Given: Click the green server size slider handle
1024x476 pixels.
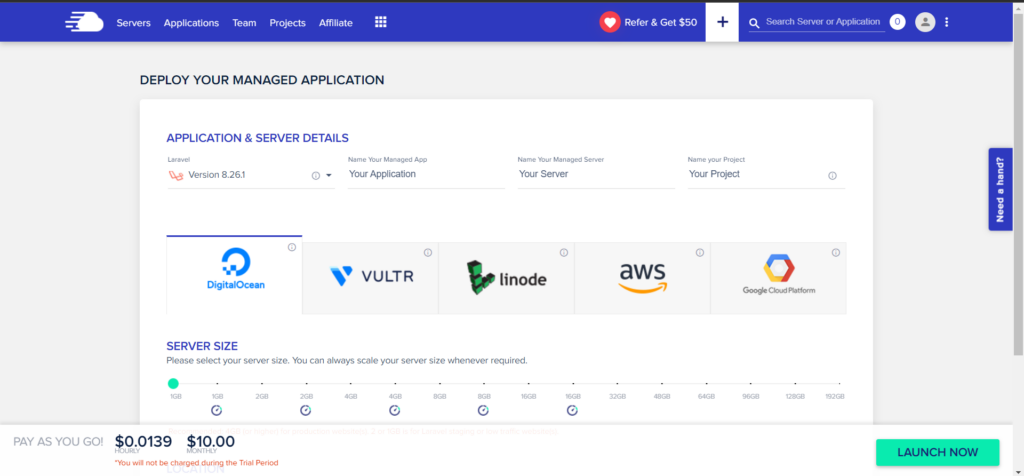Looking at the screenshot, I should [x=173, y=383].
